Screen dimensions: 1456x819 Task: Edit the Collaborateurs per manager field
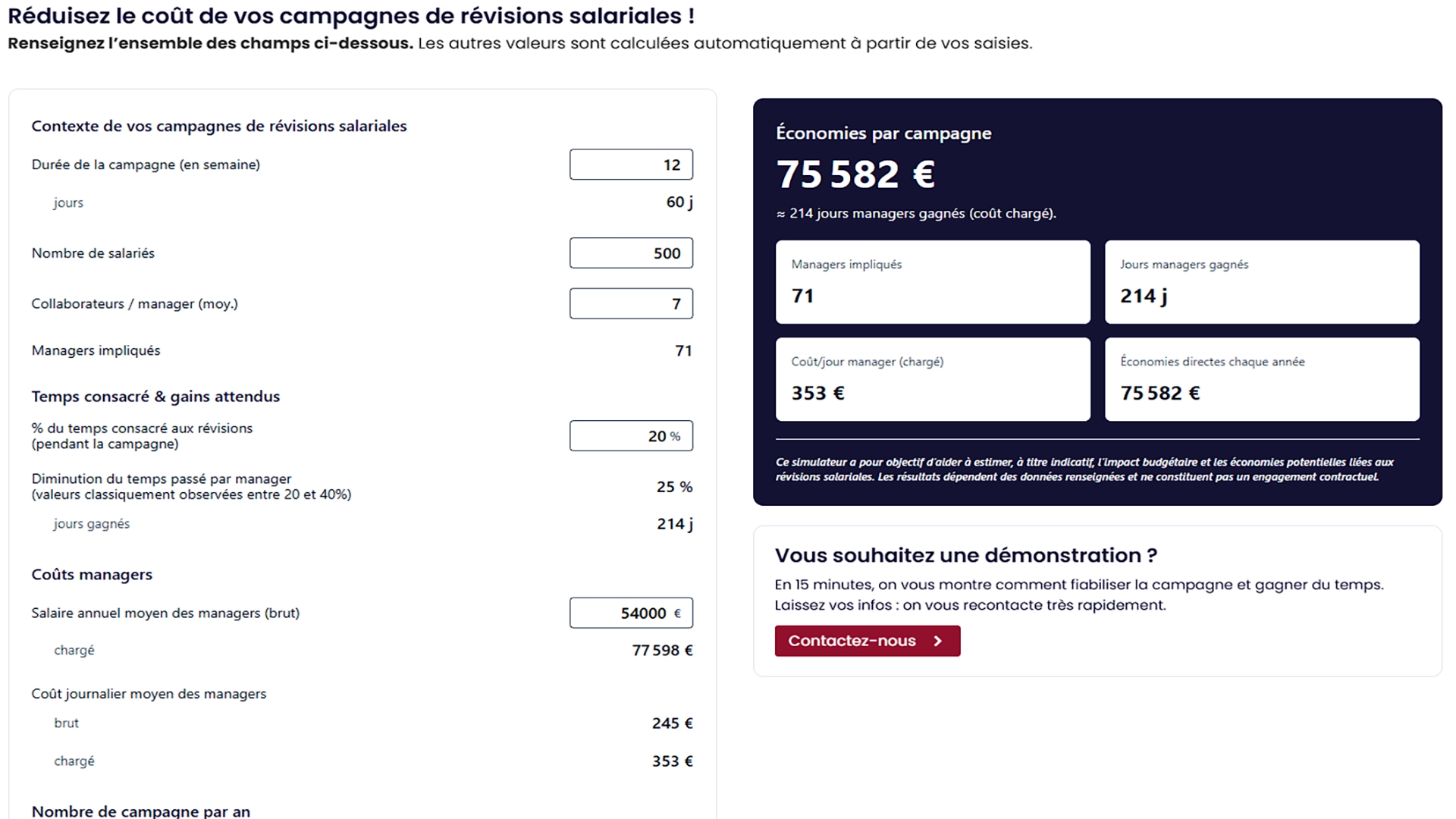pos(630,304)
